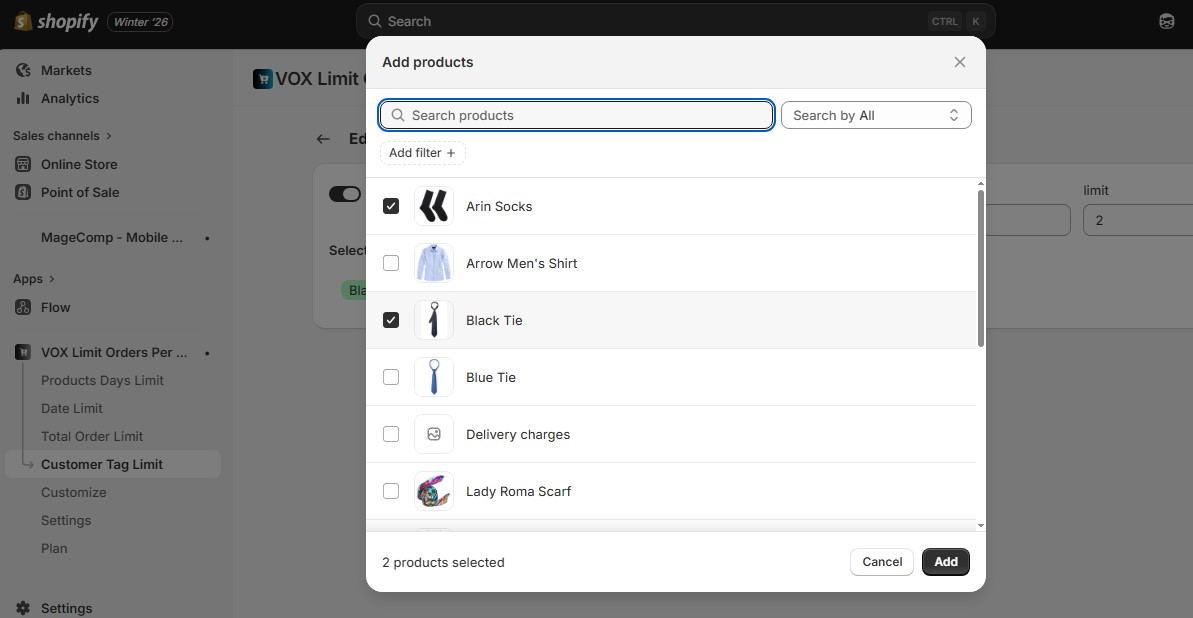Click the Settings gear icon in sidebar
Viewport: 1193px width, 618px height.
(x=23, y=608)
